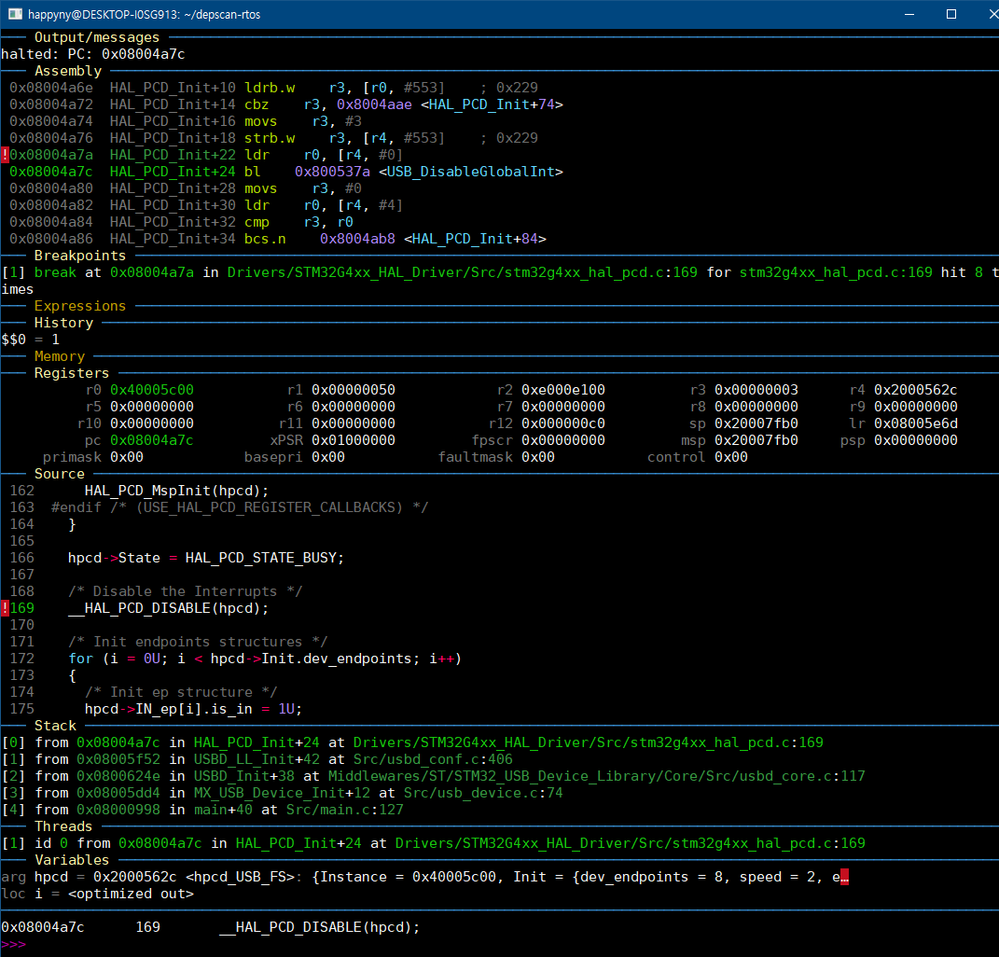Click the Threads section header

pyautogui.click(x=63, y=826)
